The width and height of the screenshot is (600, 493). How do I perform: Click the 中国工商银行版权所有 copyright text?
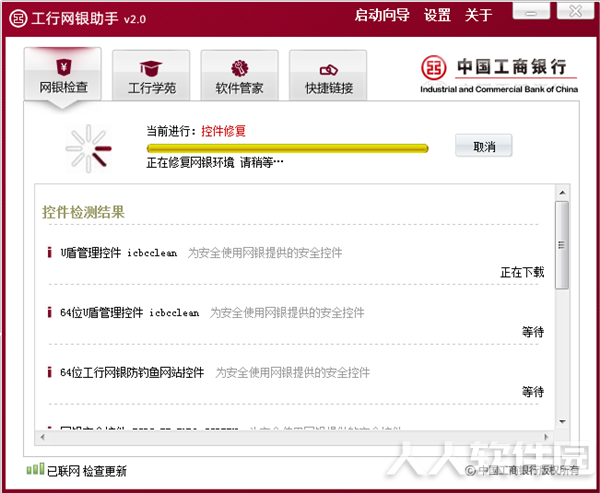click(x=522, y=470)
